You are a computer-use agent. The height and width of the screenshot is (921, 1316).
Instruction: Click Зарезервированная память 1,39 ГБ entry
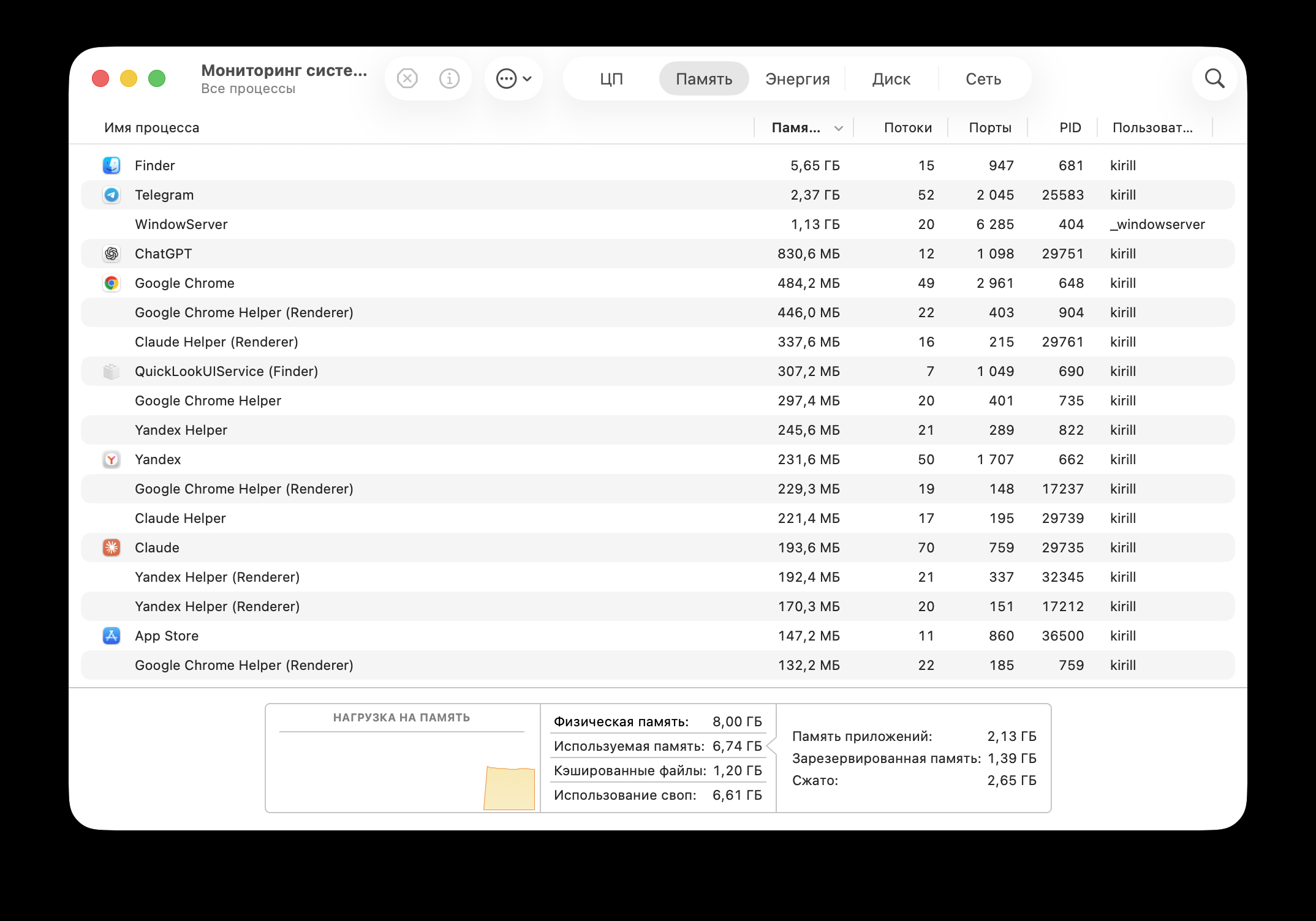(x=914, y=758)
